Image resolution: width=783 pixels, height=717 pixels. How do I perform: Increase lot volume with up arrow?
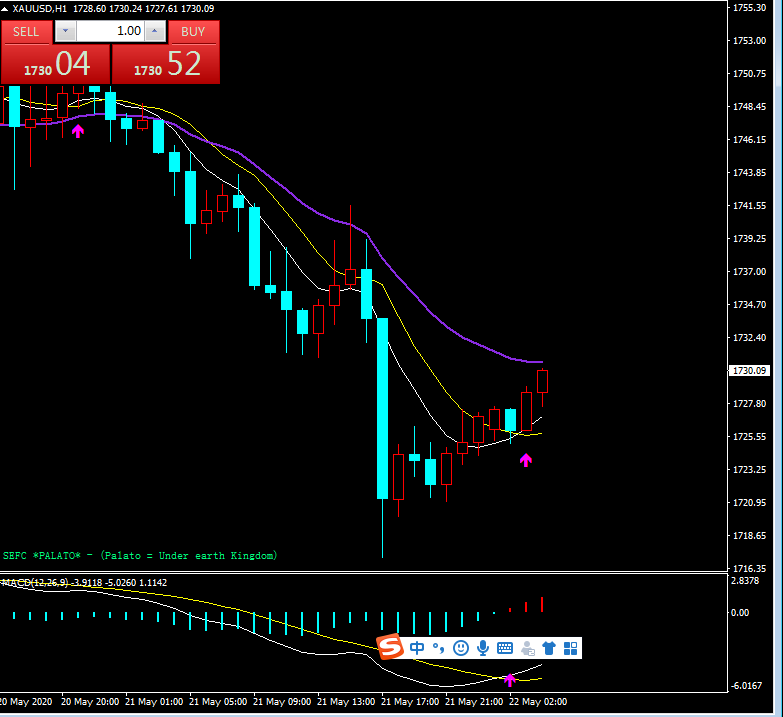(154, 31)
